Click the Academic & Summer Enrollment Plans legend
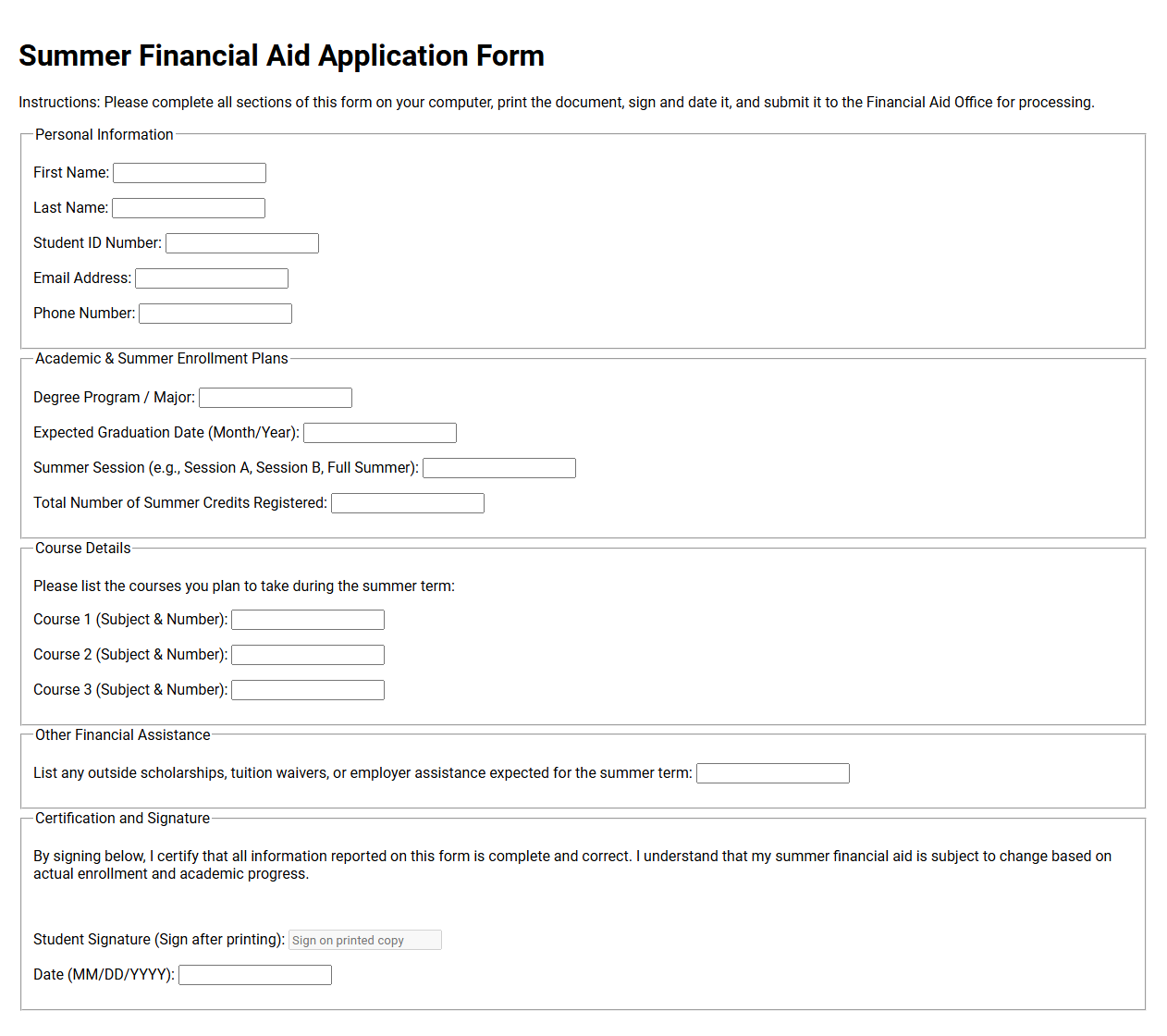 click(162, 359)
